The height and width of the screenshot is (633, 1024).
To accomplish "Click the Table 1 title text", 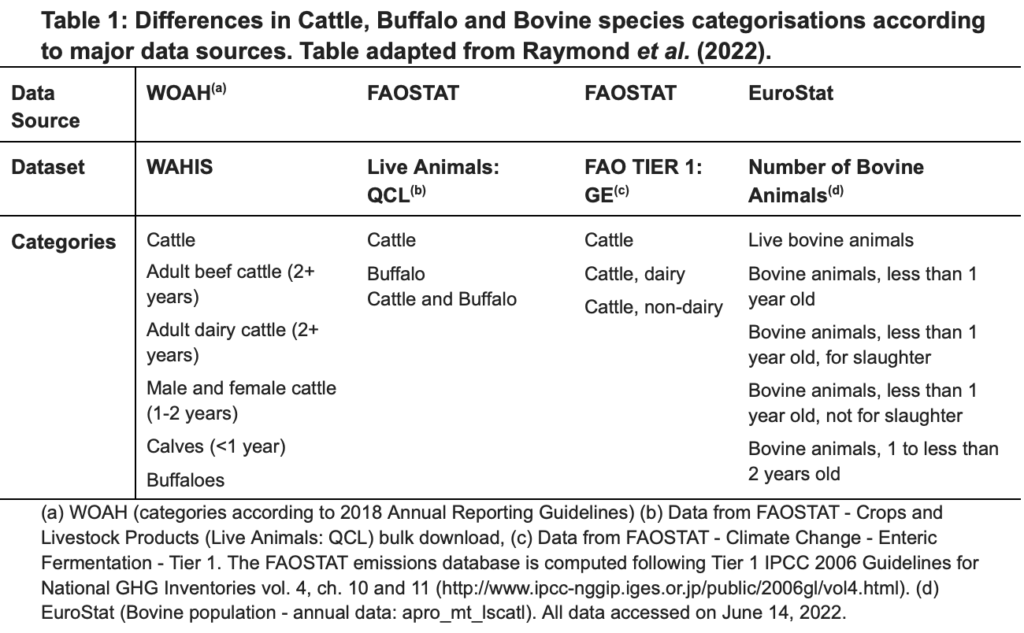I will coord(513,35).
